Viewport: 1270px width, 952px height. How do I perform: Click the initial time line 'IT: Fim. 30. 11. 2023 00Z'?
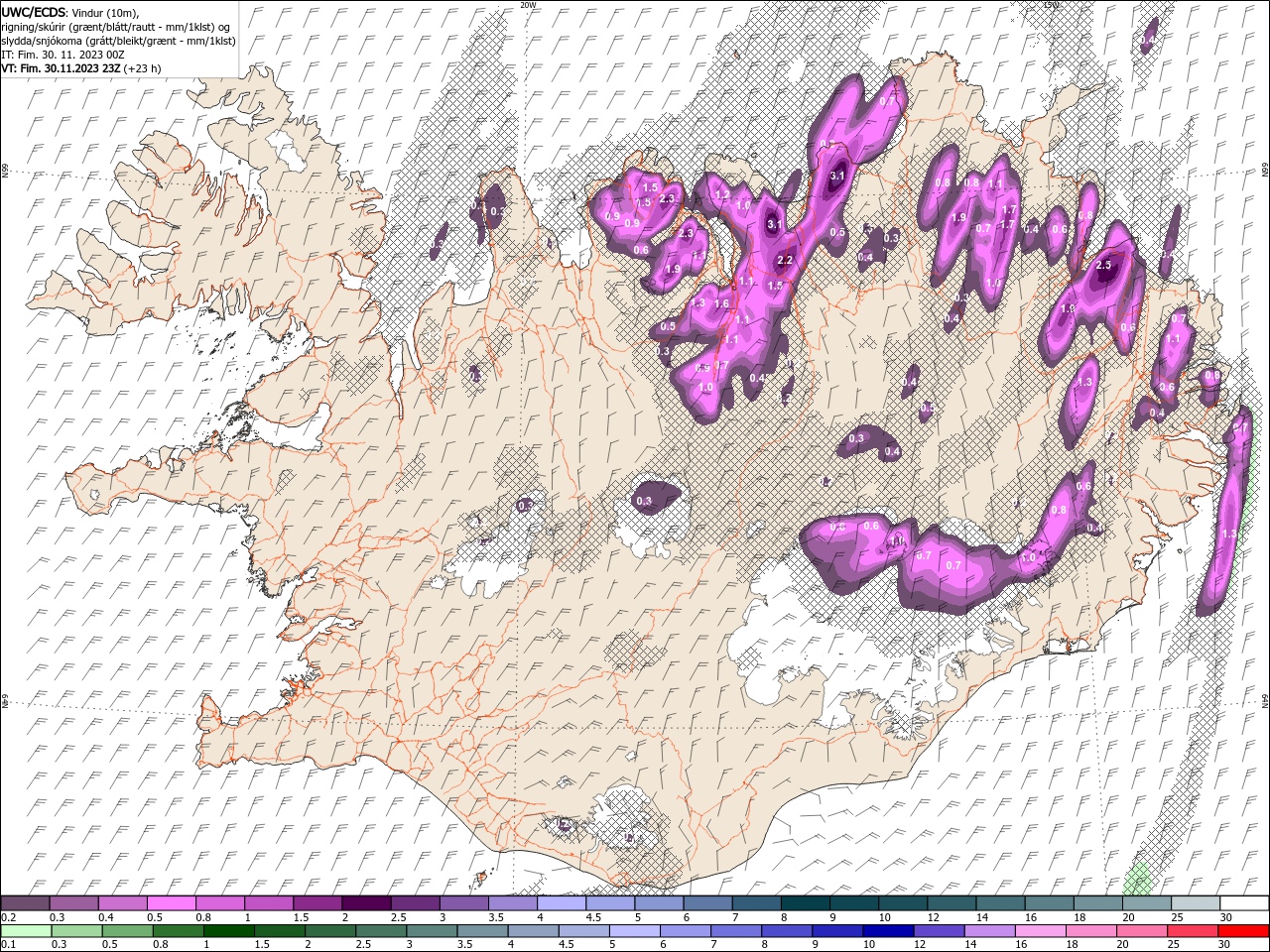coord(63,55)
